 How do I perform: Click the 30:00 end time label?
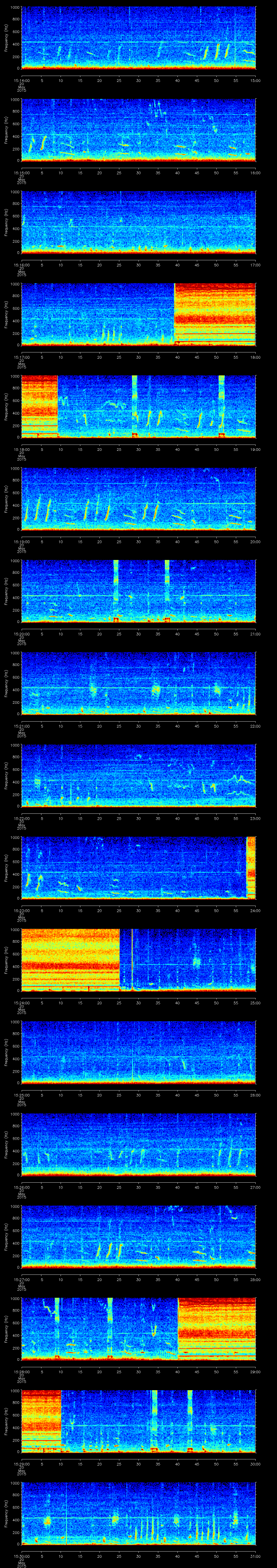pos(255,1464)
